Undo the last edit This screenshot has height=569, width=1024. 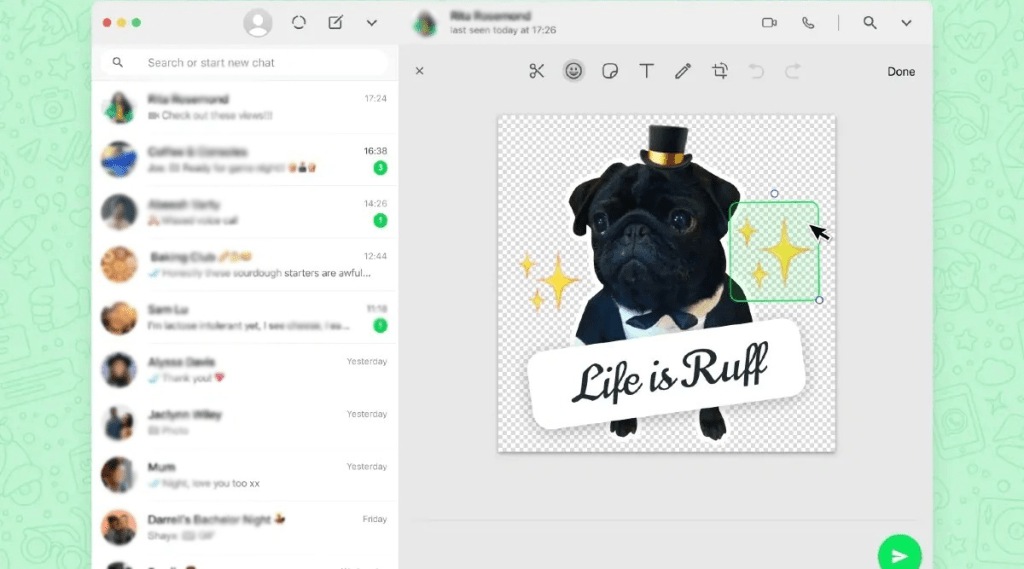pos(757,71)
